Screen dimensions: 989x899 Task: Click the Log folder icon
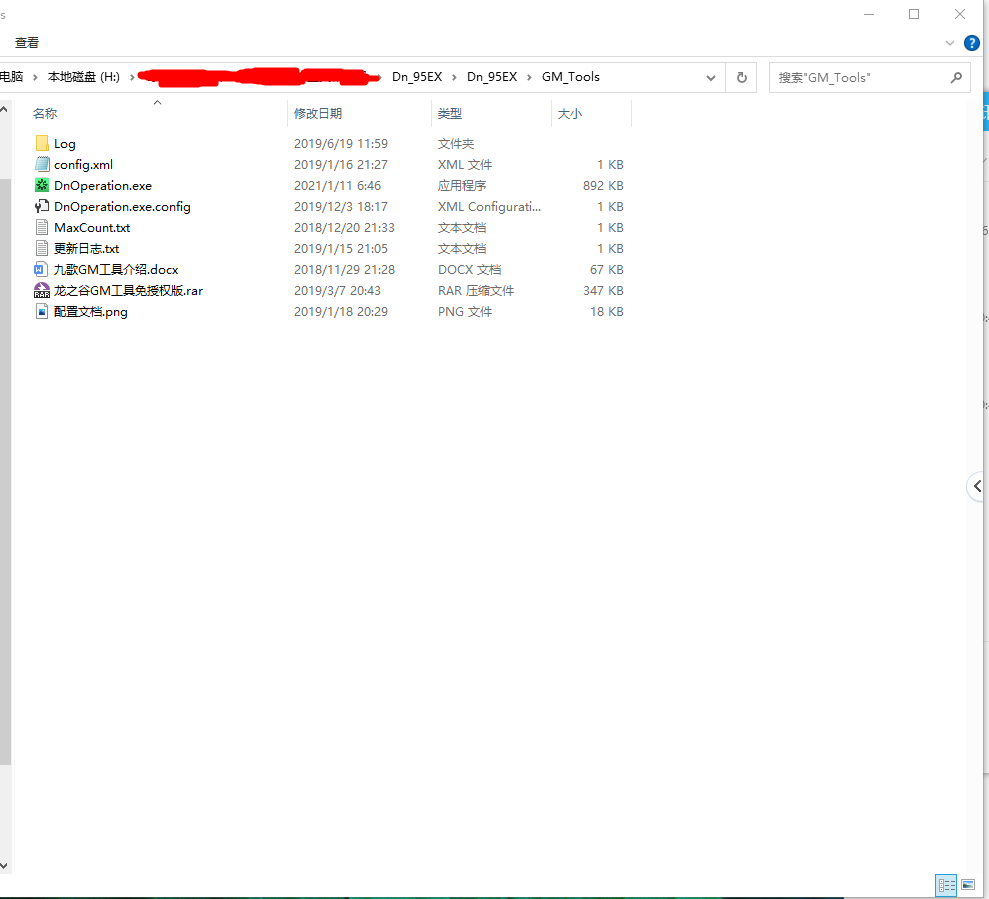point(41,144)
